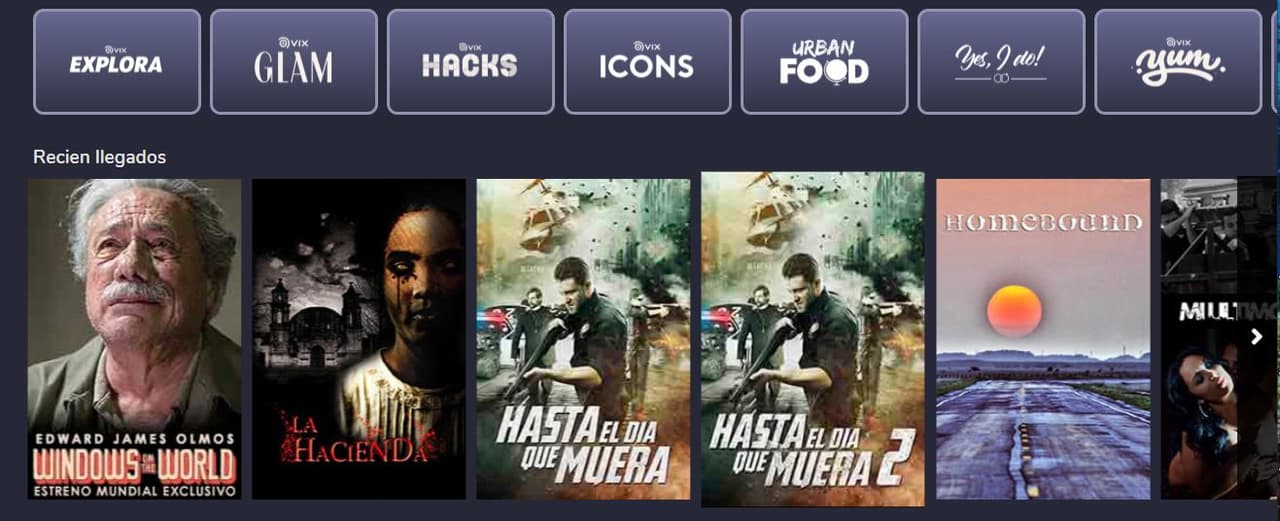Click the Recien llegados section heading
1280x521 pixels.
[99, 157]
